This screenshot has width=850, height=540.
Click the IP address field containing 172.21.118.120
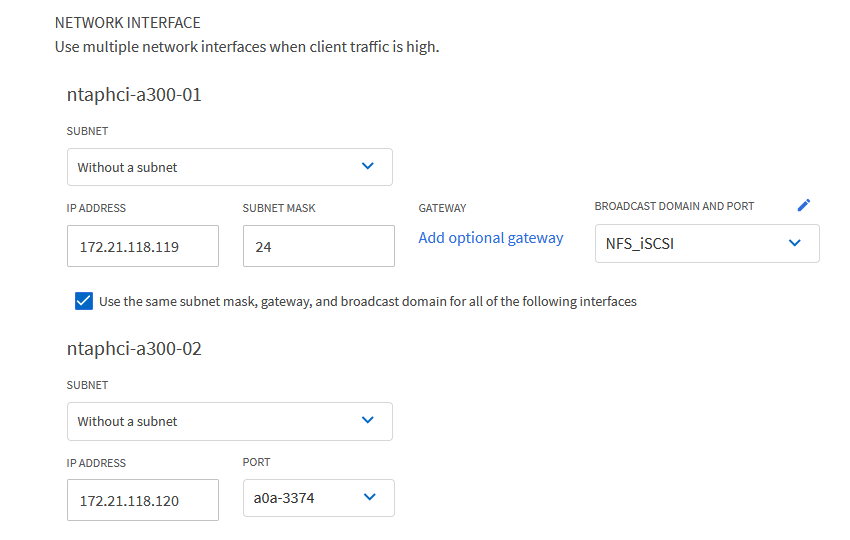click(142, 500)
